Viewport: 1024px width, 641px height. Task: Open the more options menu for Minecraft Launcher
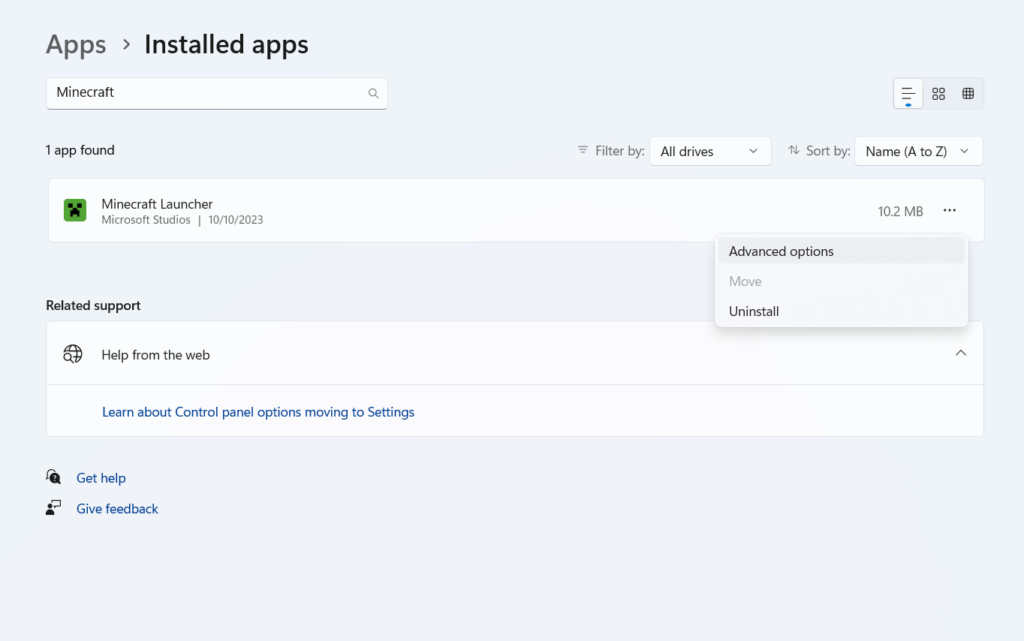coord(949,210)
